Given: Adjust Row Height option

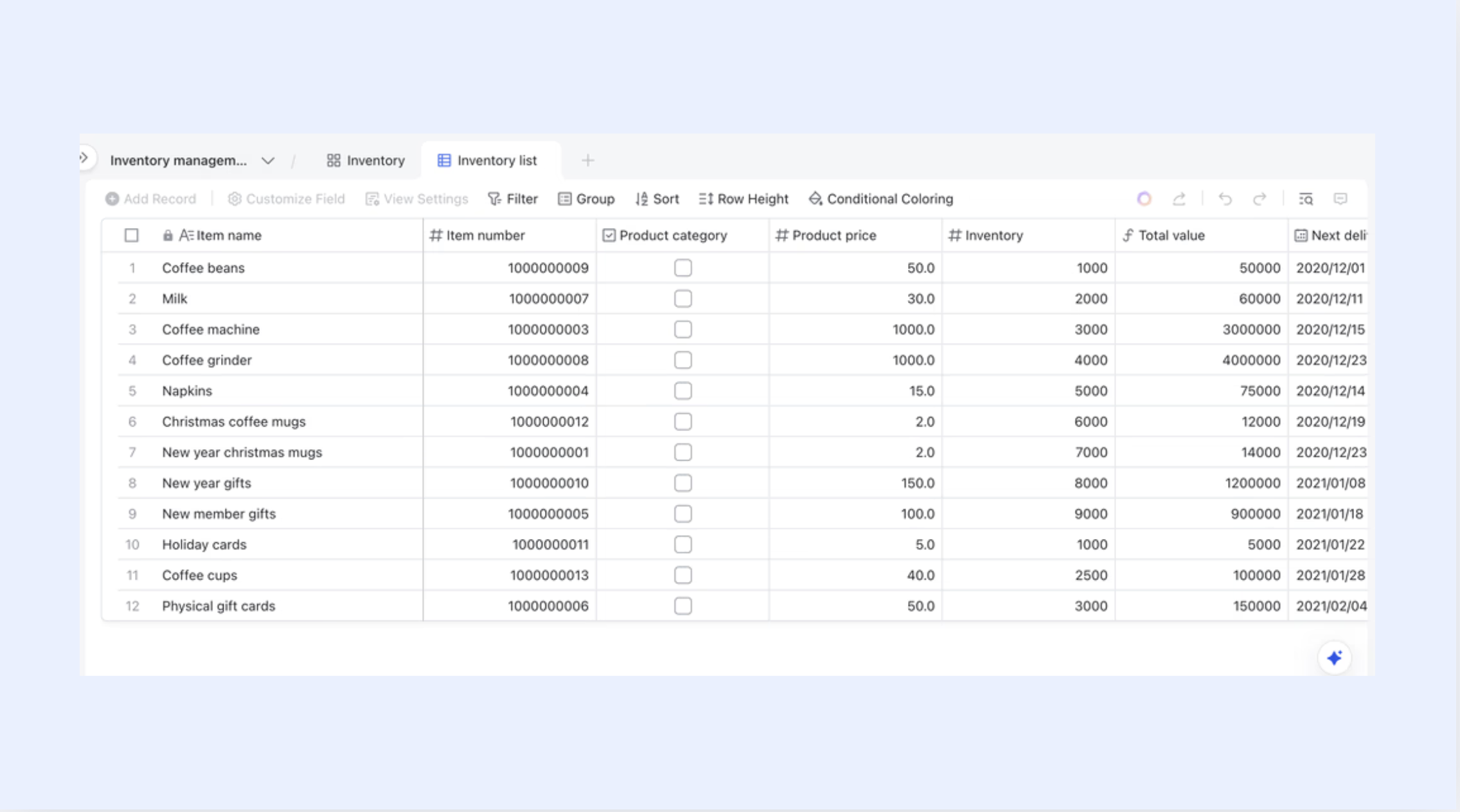Looking at the screenshot, I should click(743, 199).
